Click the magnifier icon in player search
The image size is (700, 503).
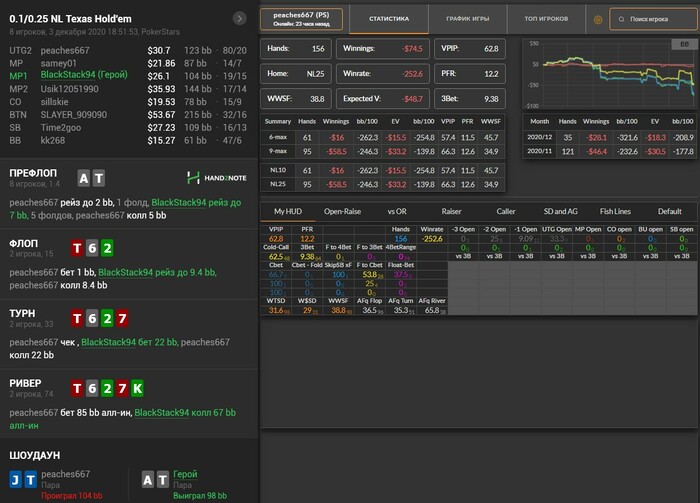point(621,19)
